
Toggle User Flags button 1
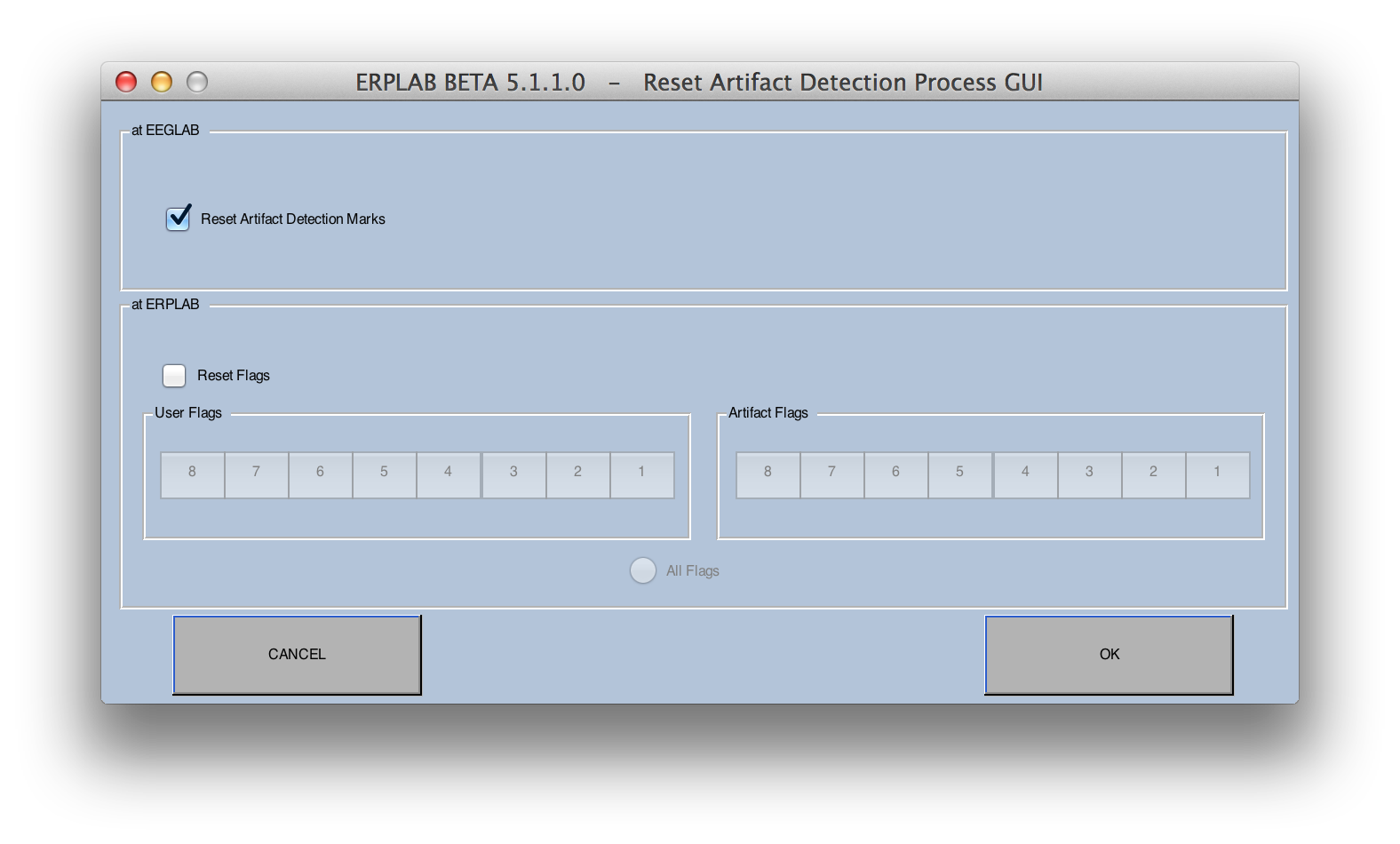click(x=642, y=475)
